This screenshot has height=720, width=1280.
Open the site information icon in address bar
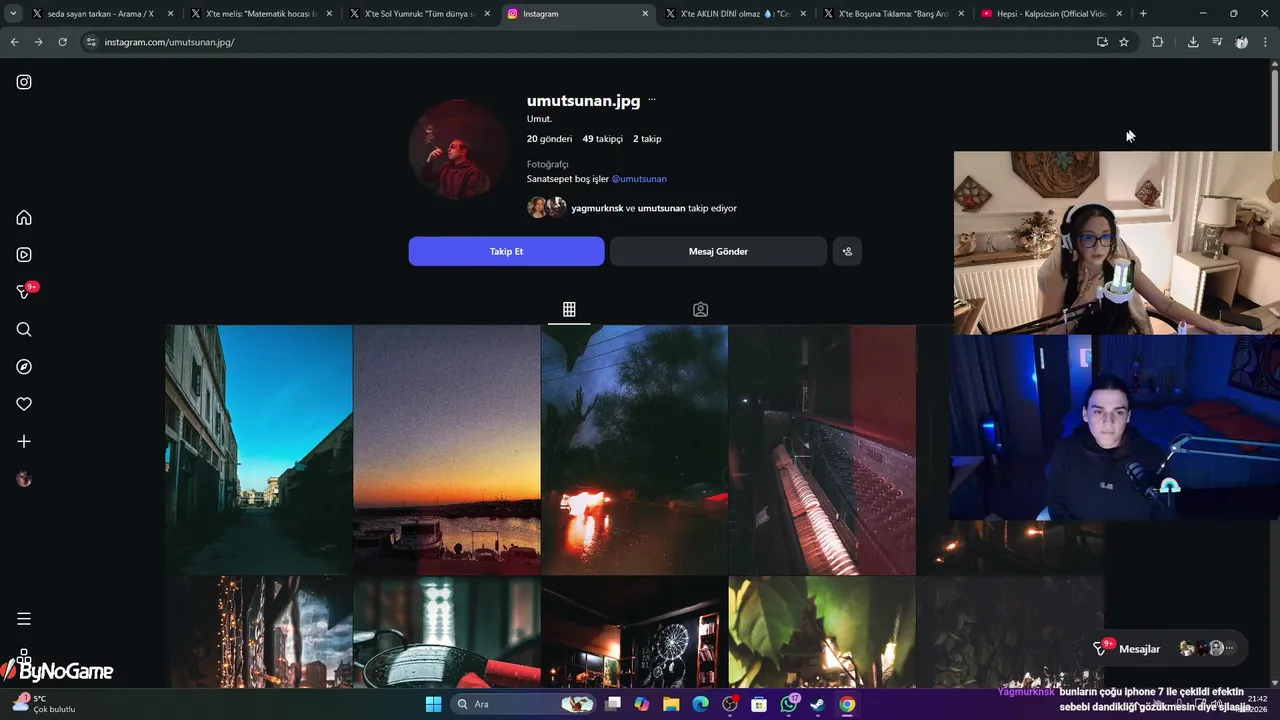91,42
